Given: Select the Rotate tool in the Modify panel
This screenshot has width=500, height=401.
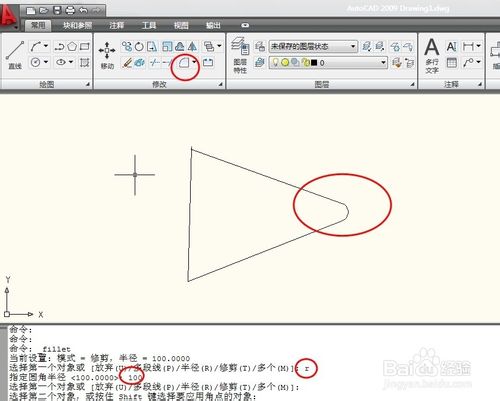Looking at the screenshot, I should (139, 46).
